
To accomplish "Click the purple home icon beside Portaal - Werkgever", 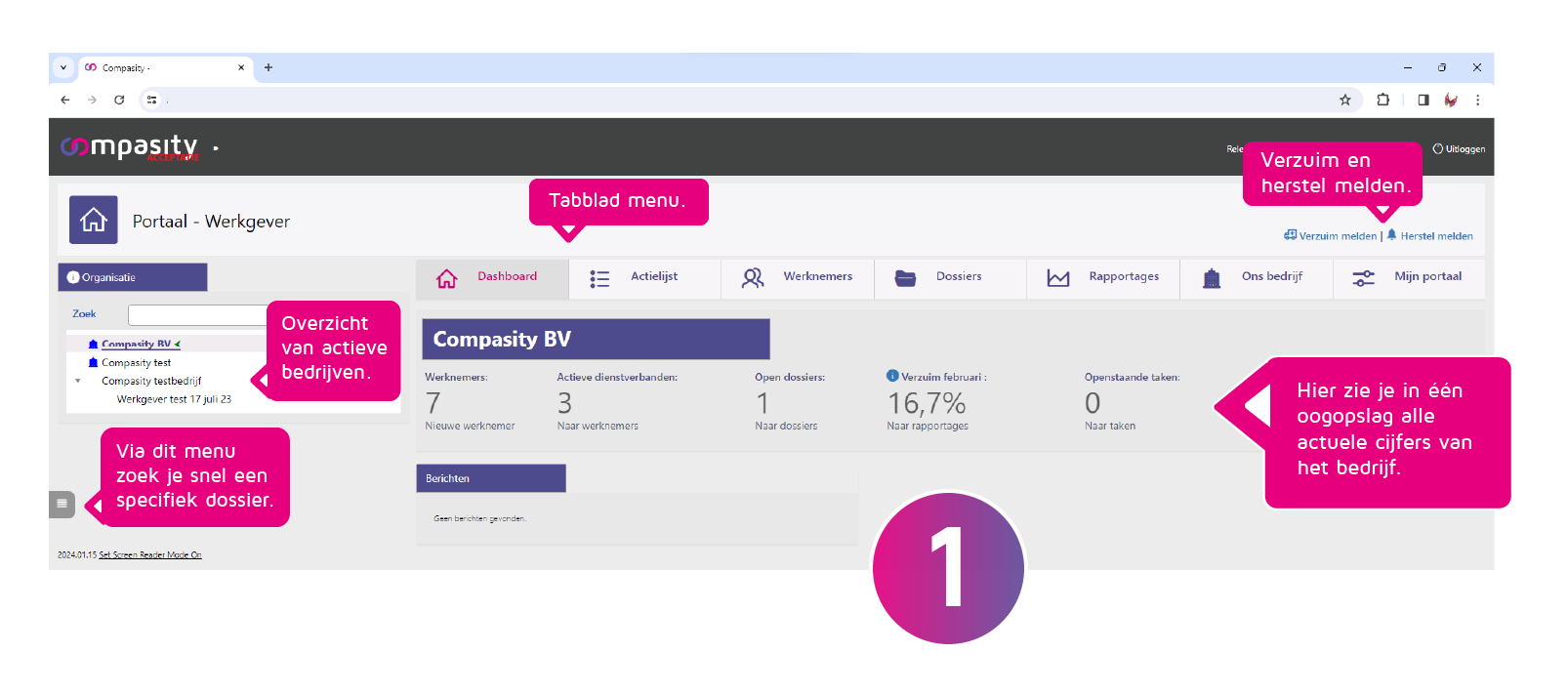I will point(94,220).
